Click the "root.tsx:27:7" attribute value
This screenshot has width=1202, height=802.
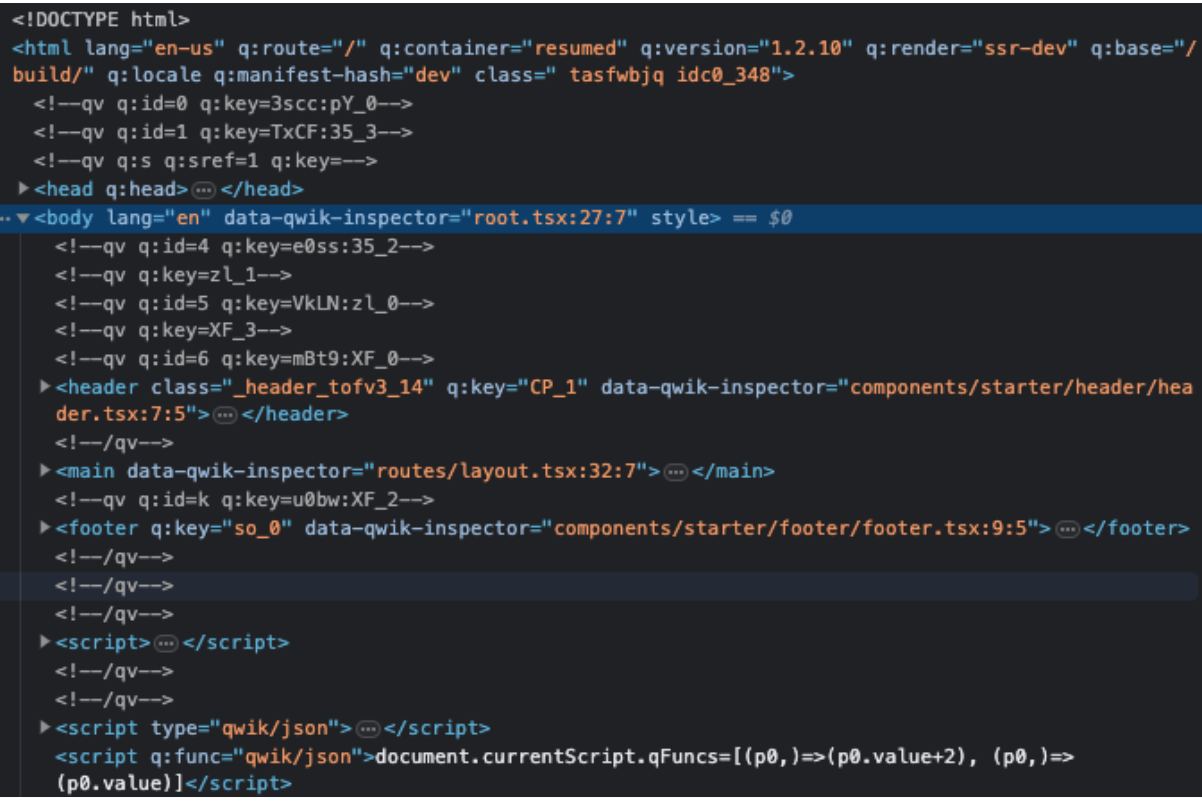pos(555,218)
